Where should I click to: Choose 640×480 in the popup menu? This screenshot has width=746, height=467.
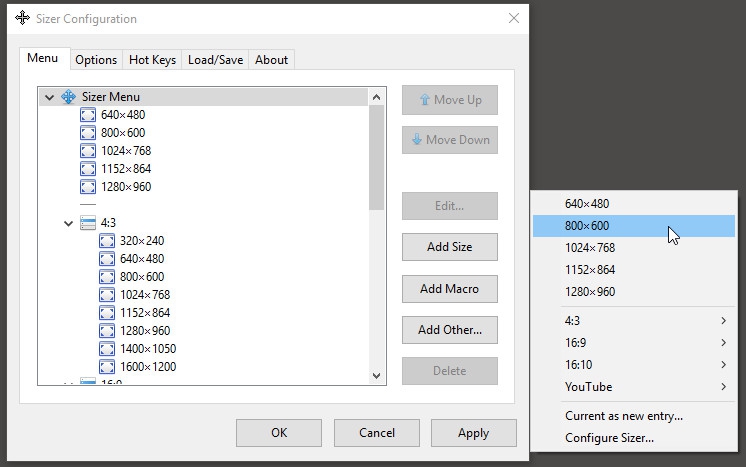(x=634, y=204)
